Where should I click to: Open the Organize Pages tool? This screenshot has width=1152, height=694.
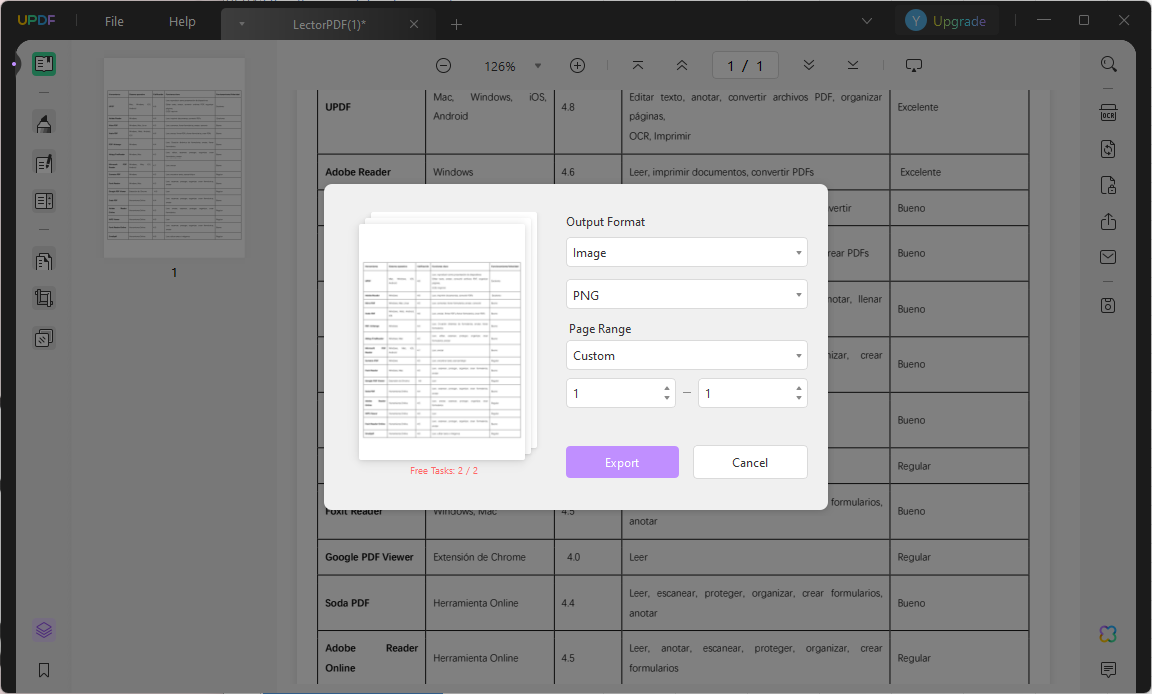click(x=44, y=260)
